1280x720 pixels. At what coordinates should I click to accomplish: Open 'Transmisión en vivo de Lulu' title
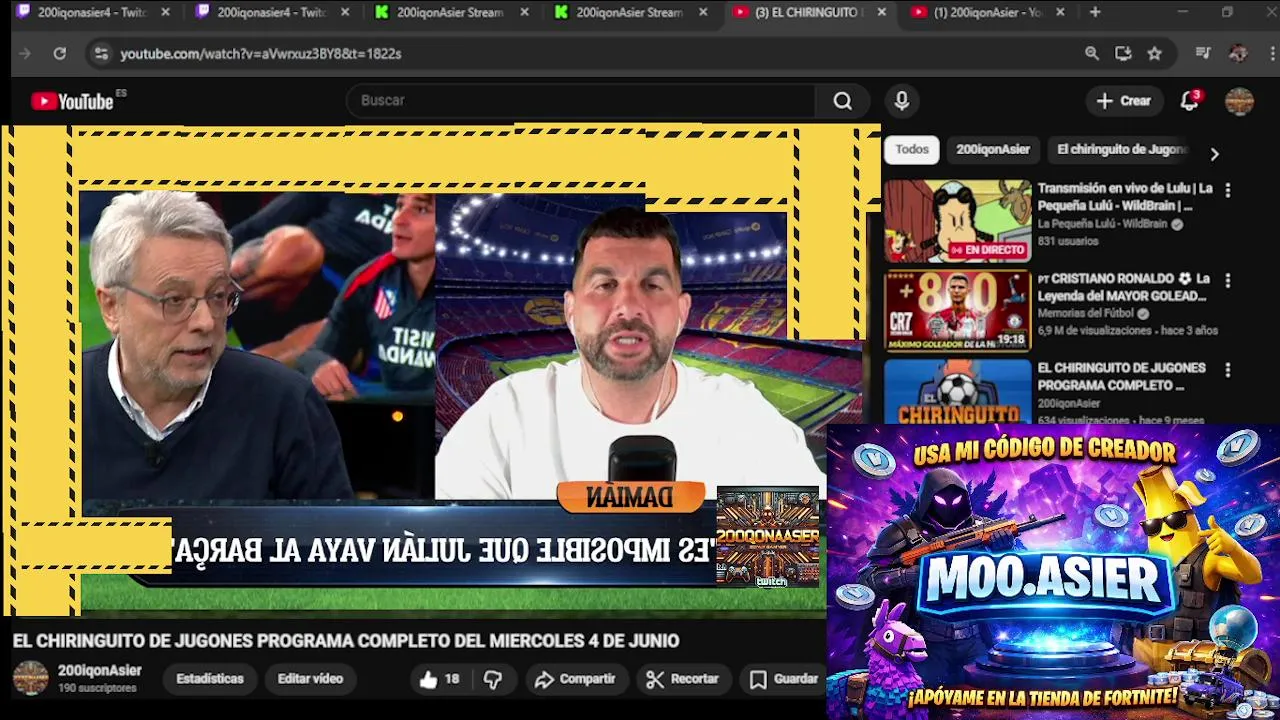click(1125, 197)
